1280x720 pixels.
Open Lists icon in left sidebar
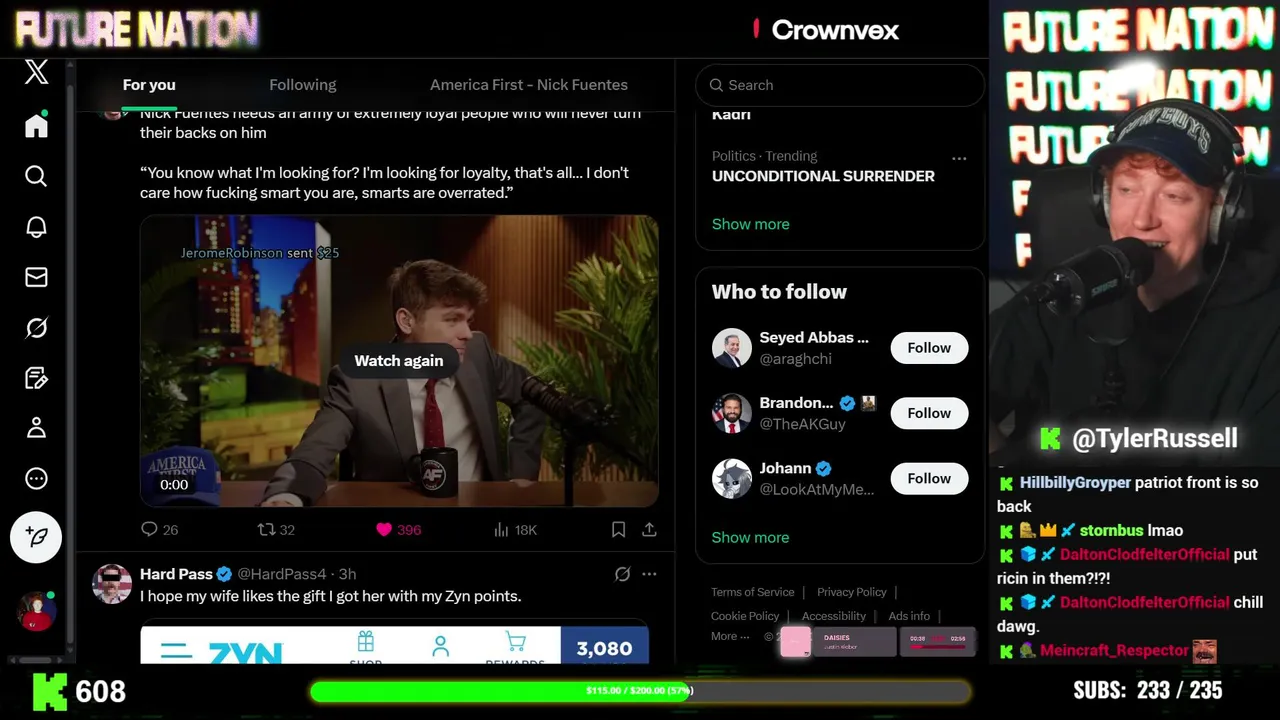tap(36, 378)
